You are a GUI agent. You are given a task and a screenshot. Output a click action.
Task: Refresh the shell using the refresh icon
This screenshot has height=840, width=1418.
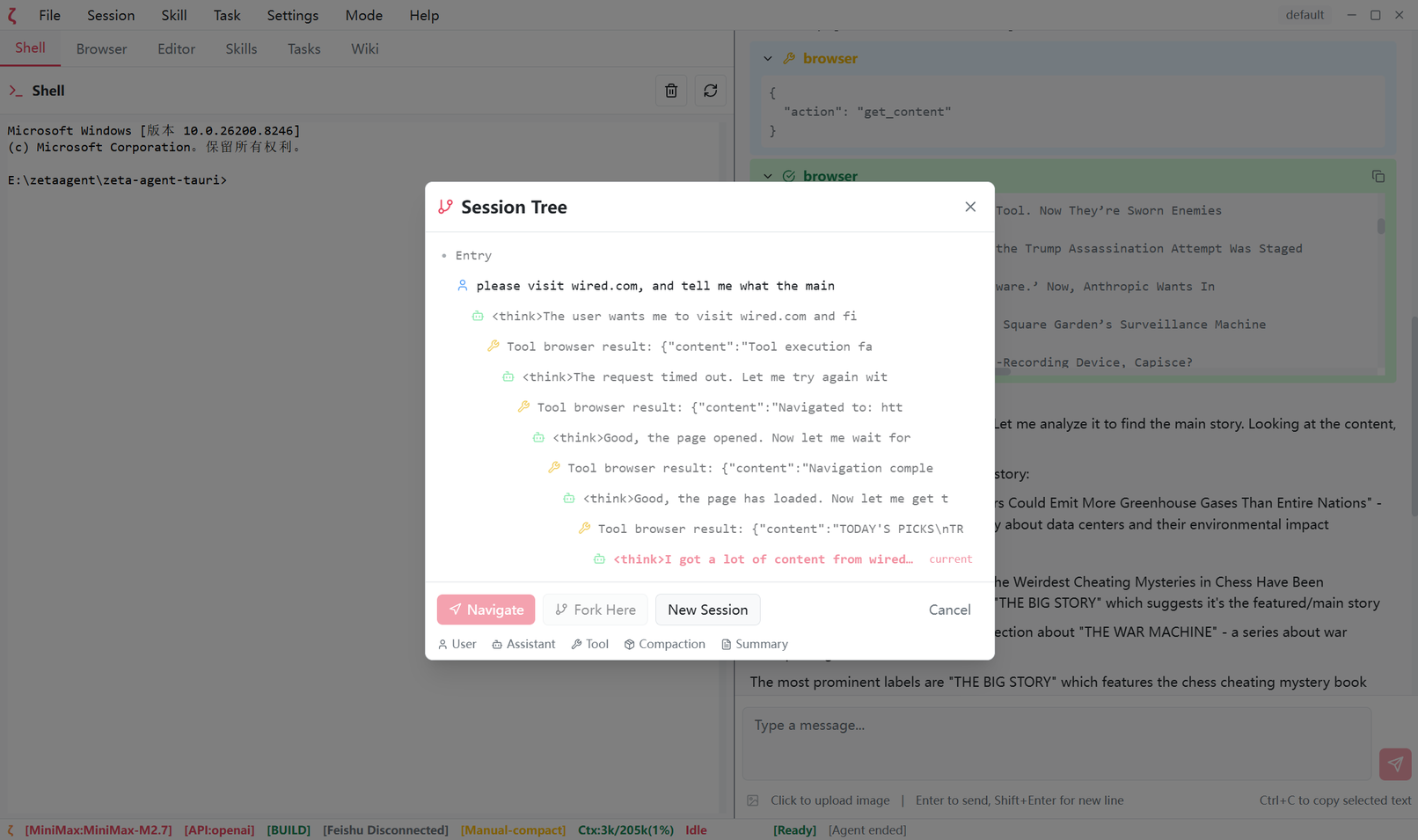click(710, 90)
